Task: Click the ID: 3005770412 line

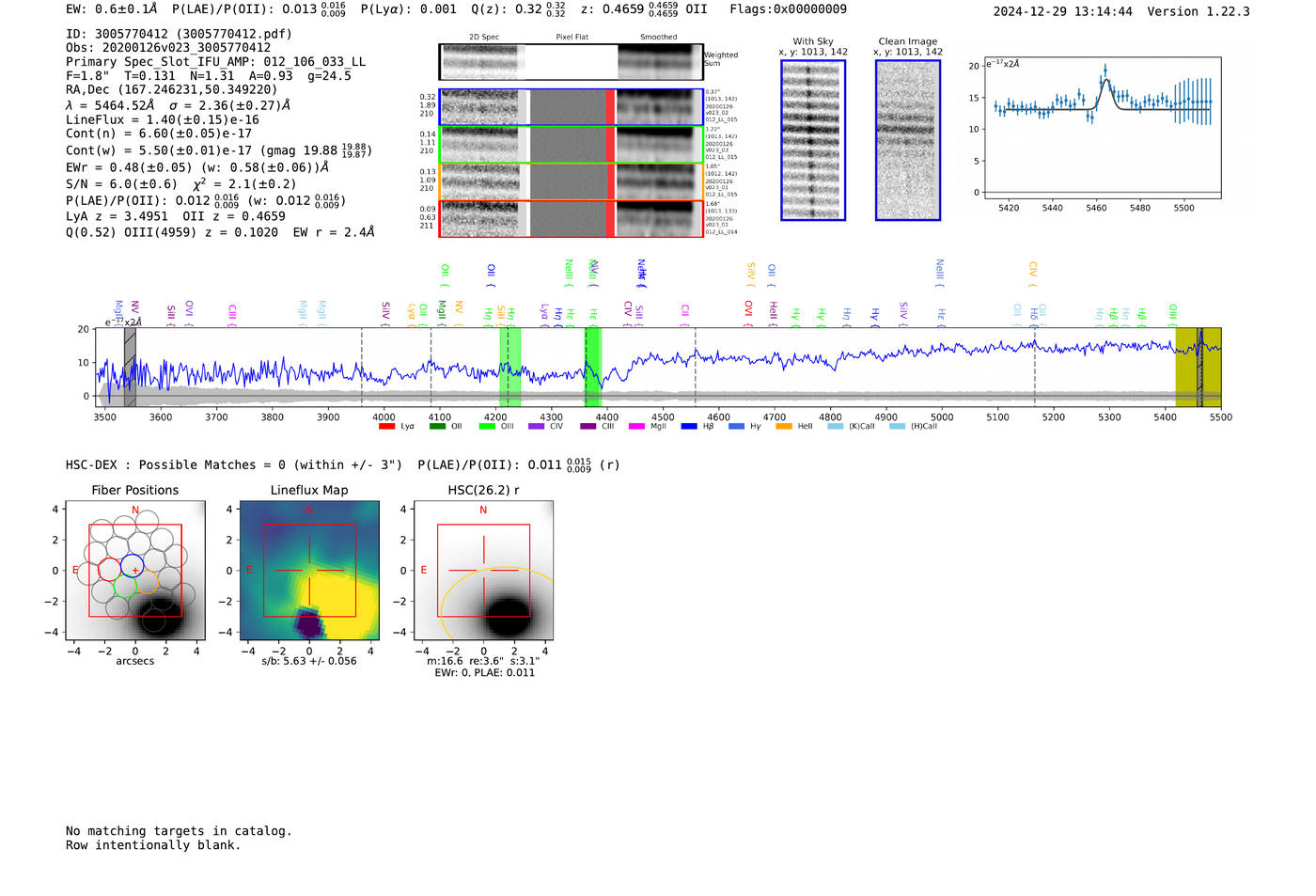Action: [179, 34]
